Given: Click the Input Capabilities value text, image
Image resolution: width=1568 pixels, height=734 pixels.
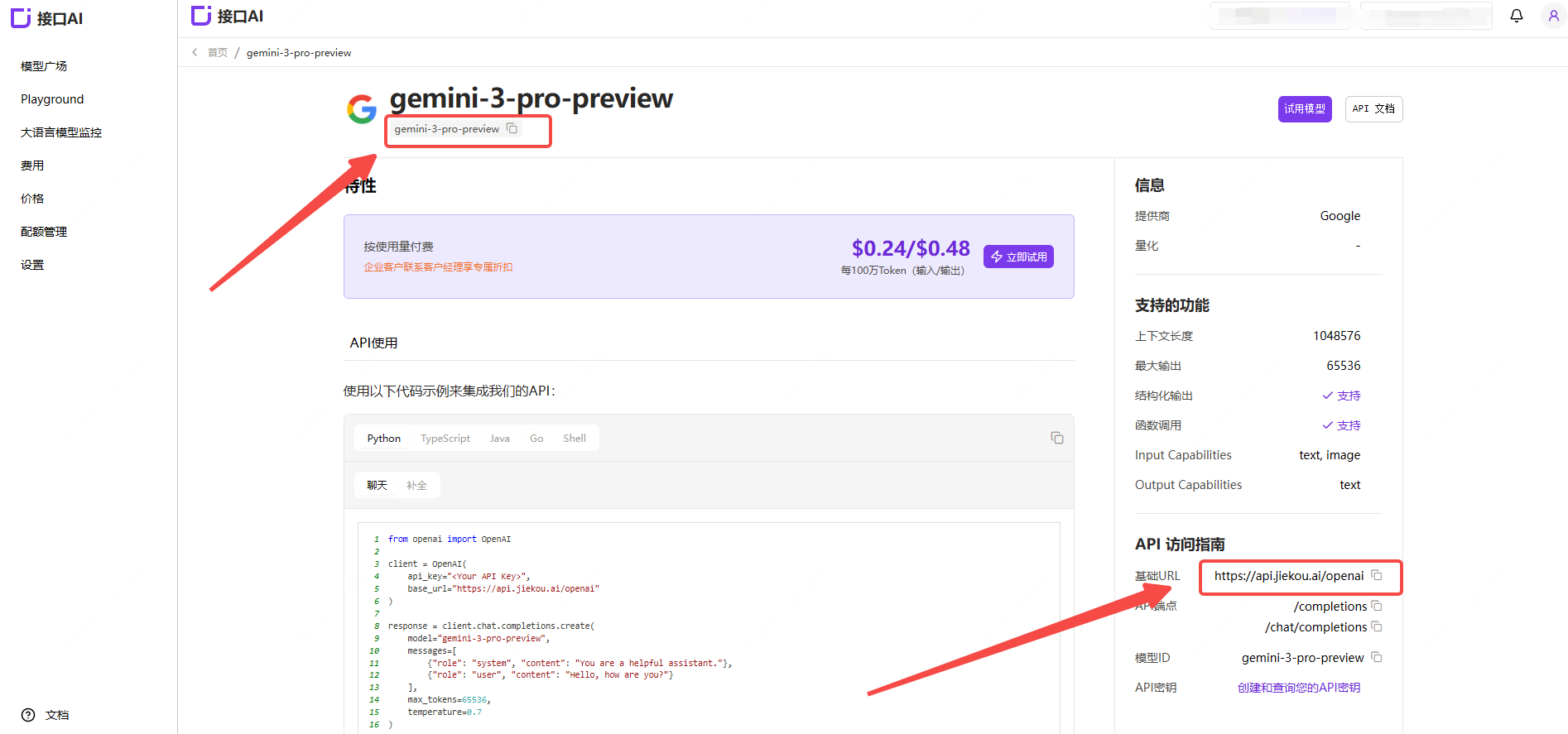Looking at the screenshot, I should tap(1330, 455).
